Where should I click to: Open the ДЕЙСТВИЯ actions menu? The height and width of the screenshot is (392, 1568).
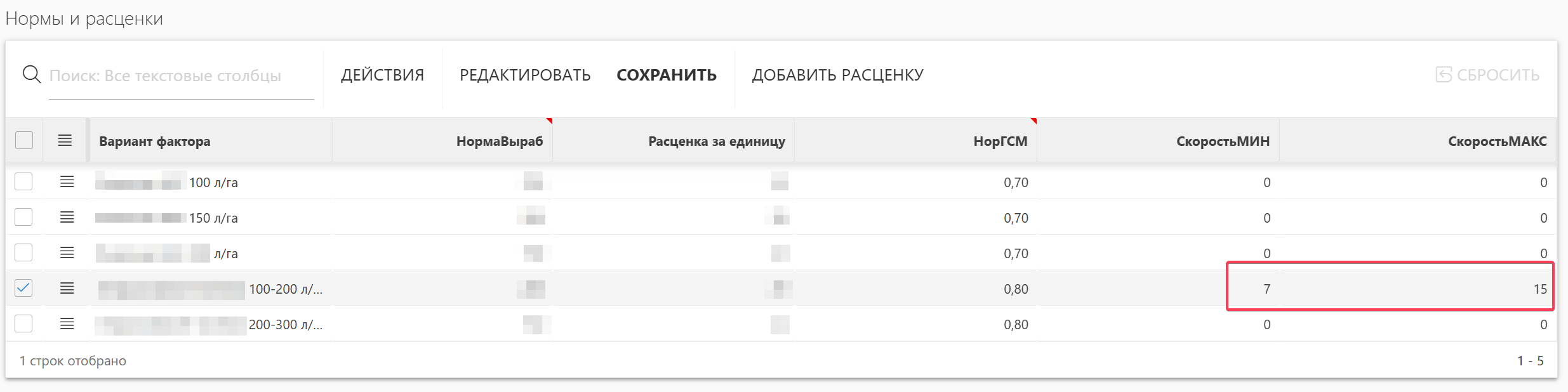[x=382, y=75]
